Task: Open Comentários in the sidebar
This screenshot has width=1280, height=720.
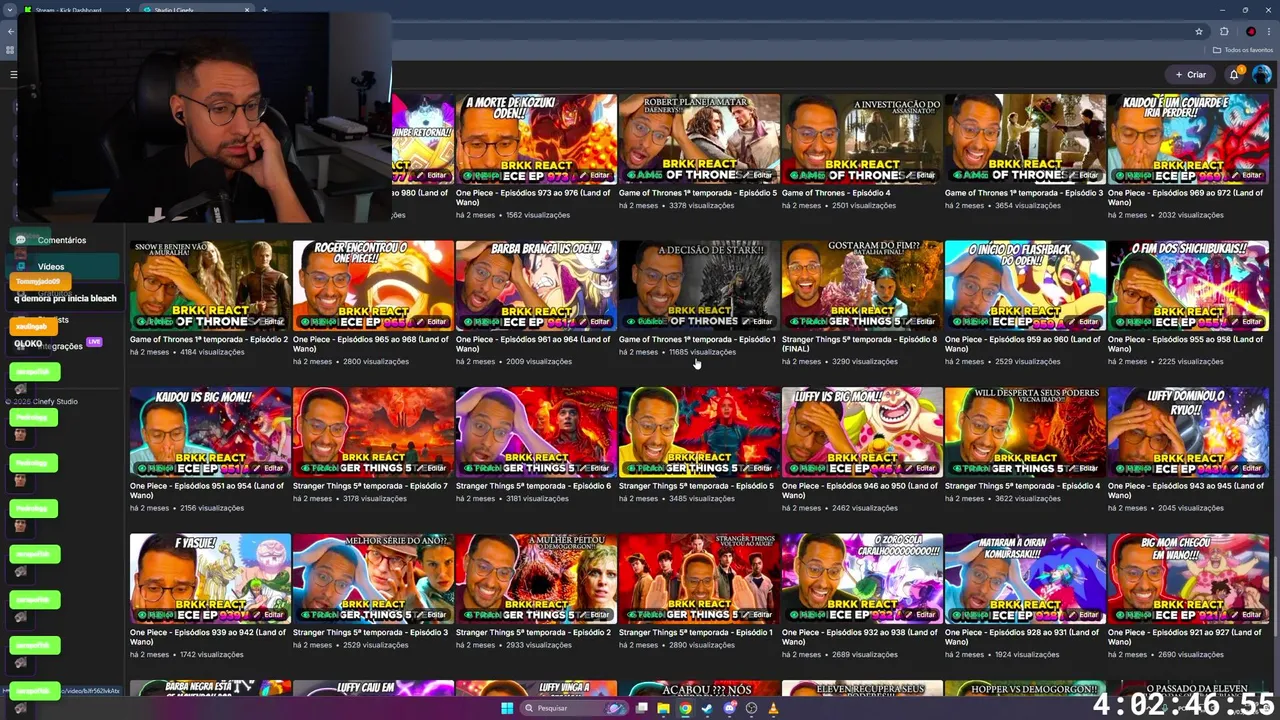Action: [62, 240]
